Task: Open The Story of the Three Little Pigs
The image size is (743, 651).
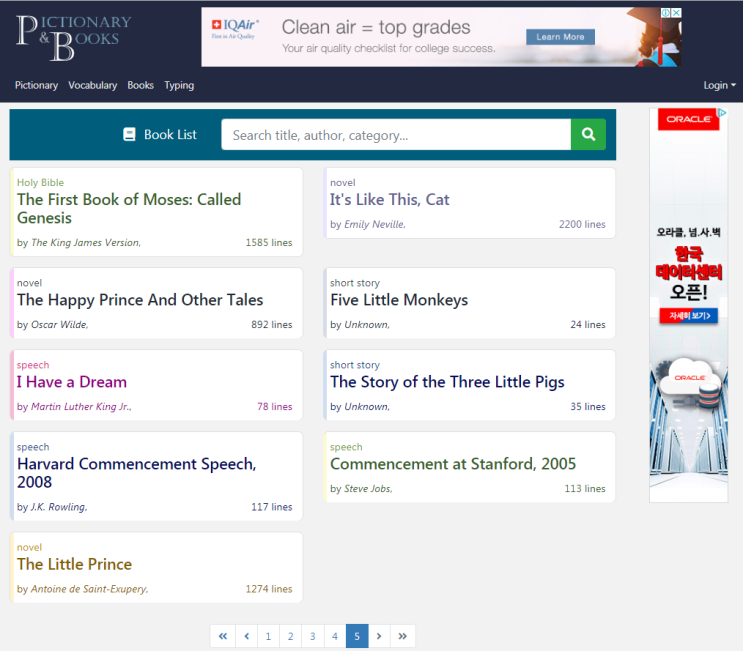Action: 447,382
